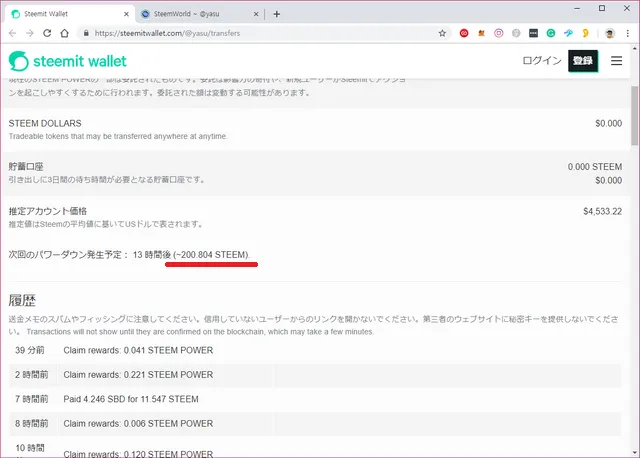Open the hamburger menu on steemit wallet
This screenshot has width=640, height=458.
(616, 61)
